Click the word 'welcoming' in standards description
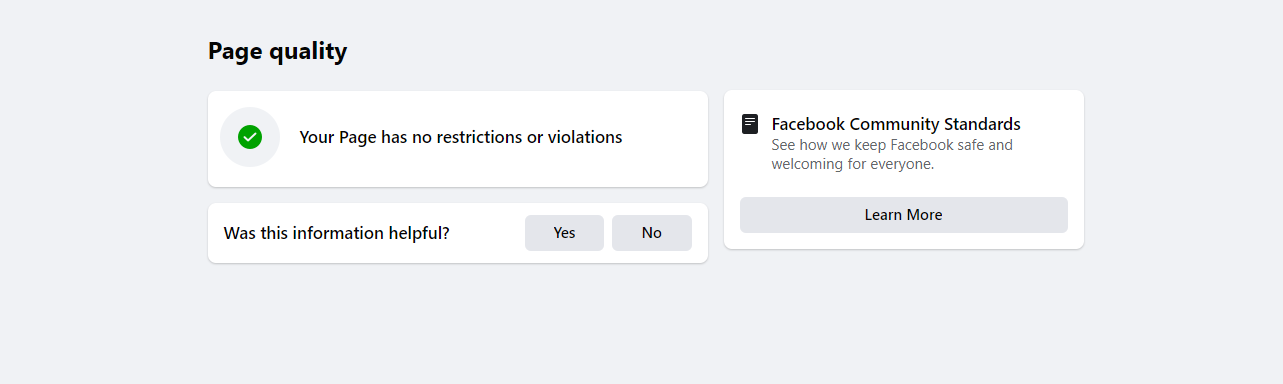The height and width of the screenshot is (384, 1283). pos(807,164)
